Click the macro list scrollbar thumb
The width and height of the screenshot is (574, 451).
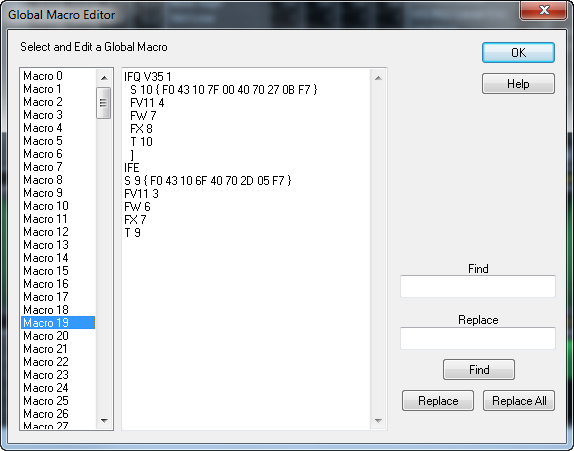tap(104, 103)
